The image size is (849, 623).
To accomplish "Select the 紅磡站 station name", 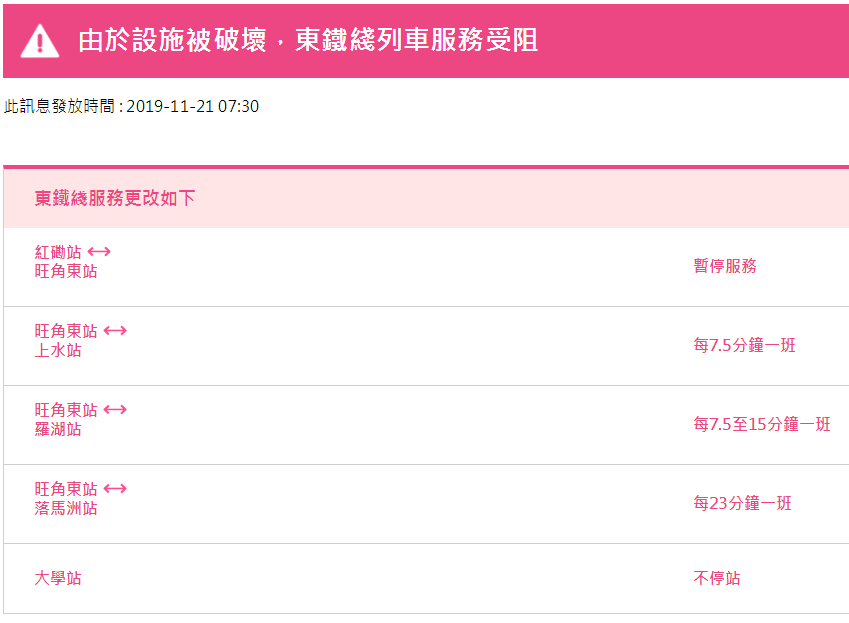I will pyautogui.click(x=58, y=252).
